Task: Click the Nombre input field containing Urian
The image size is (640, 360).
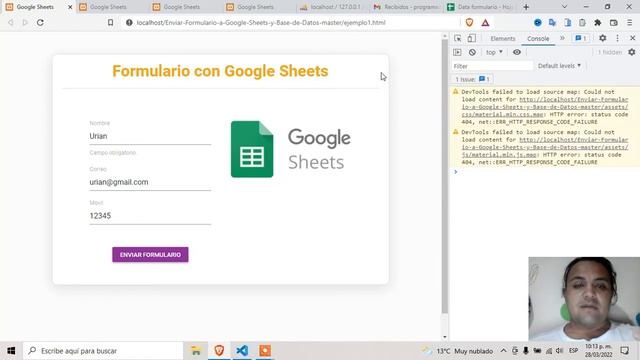Action: (150, 136)
